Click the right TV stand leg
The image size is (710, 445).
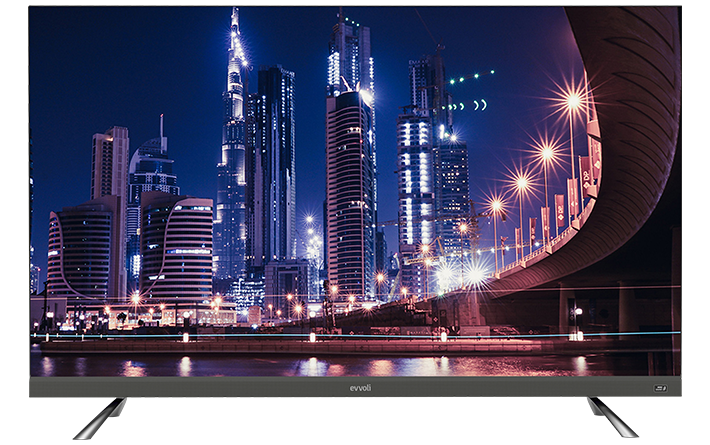coord(611,417)
